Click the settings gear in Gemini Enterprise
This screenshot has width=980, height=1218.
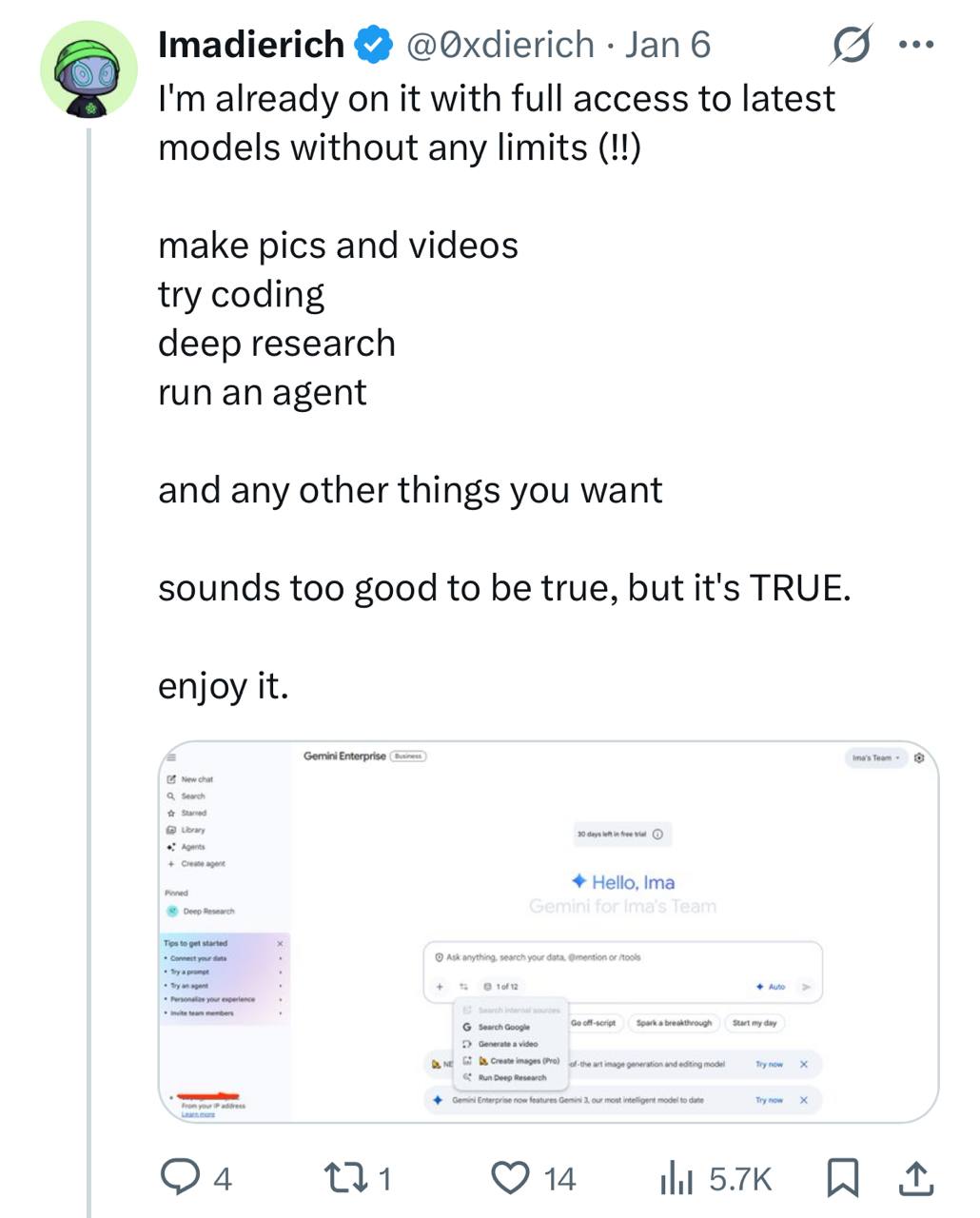[919, 758]
